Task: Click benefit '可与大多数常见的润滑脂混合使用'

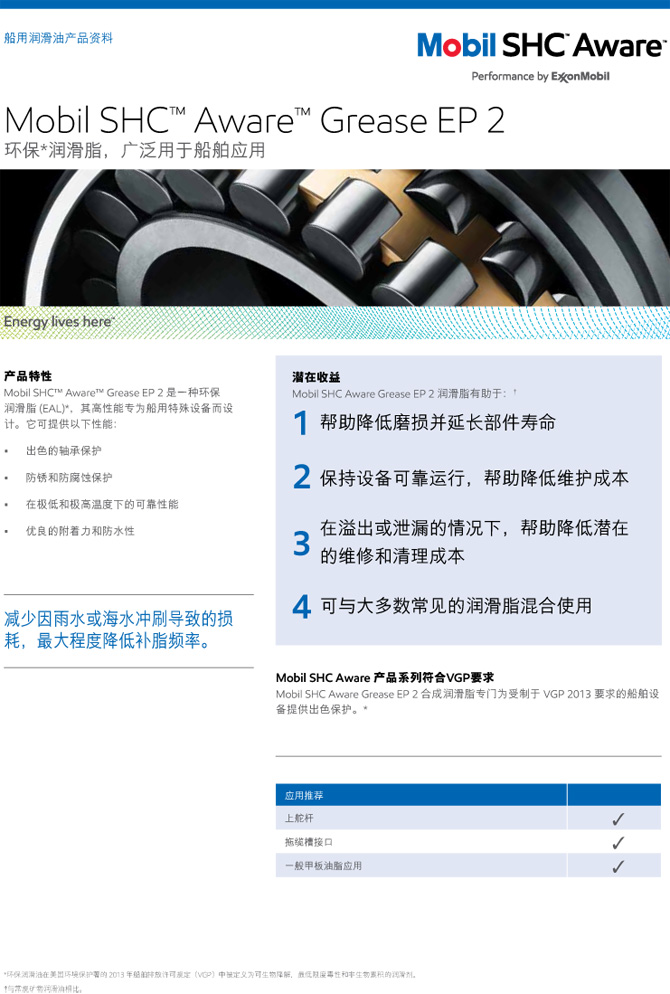Action: (x=456, y=606)
